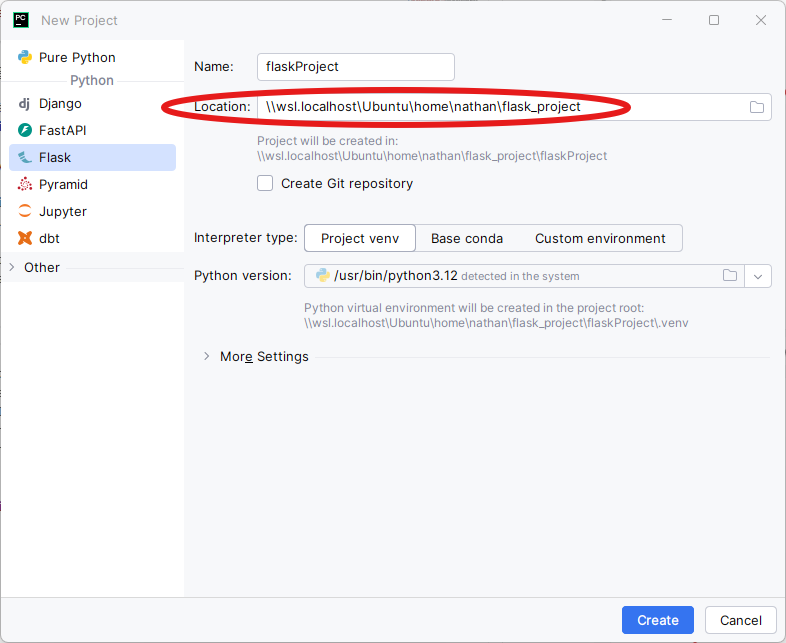The height and width of the screenshot is (643, 786).
Task: Click the Flask project icon
Action: (x=25, y=157)
